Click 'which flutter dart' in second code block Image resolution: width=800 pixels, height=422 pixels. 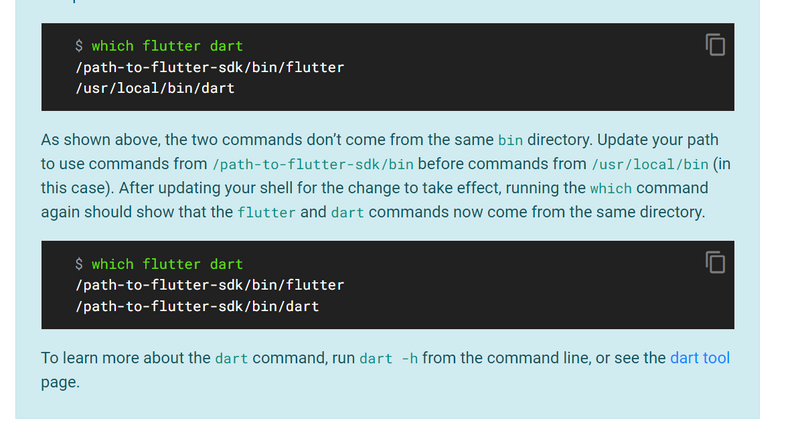(x=167, y=264)
